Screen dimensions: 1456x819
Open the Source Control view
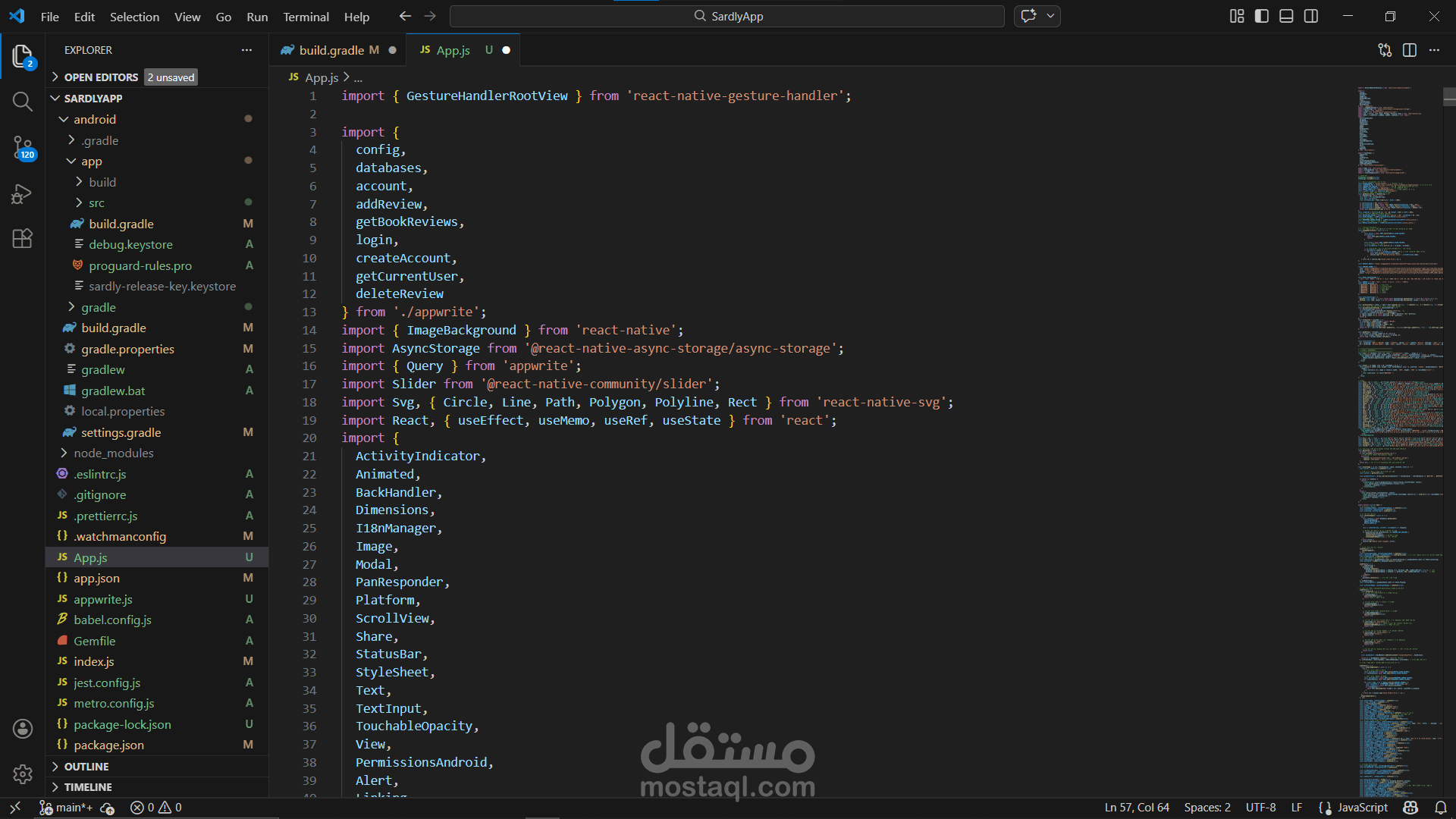pos(22,147)
